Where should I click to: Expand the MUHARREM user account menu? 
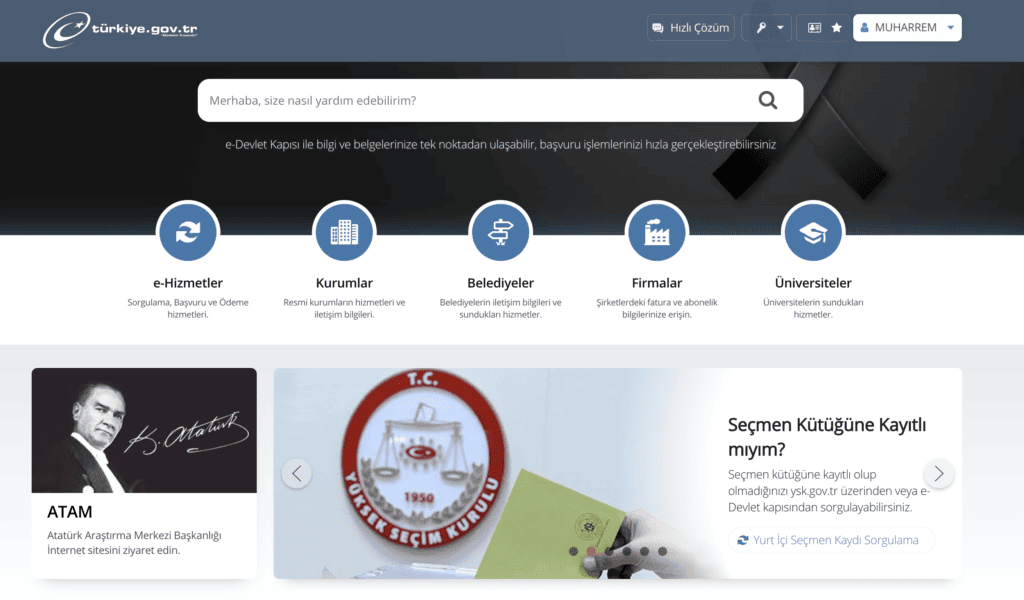click(x=907, y=28)
